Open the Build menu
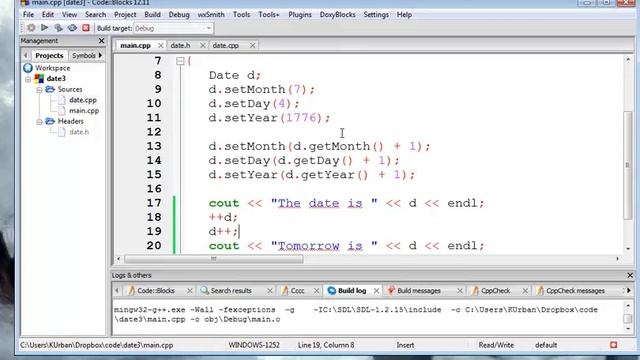Image resolution: width=640 pixels, height=360 pixels. [152, 15]
